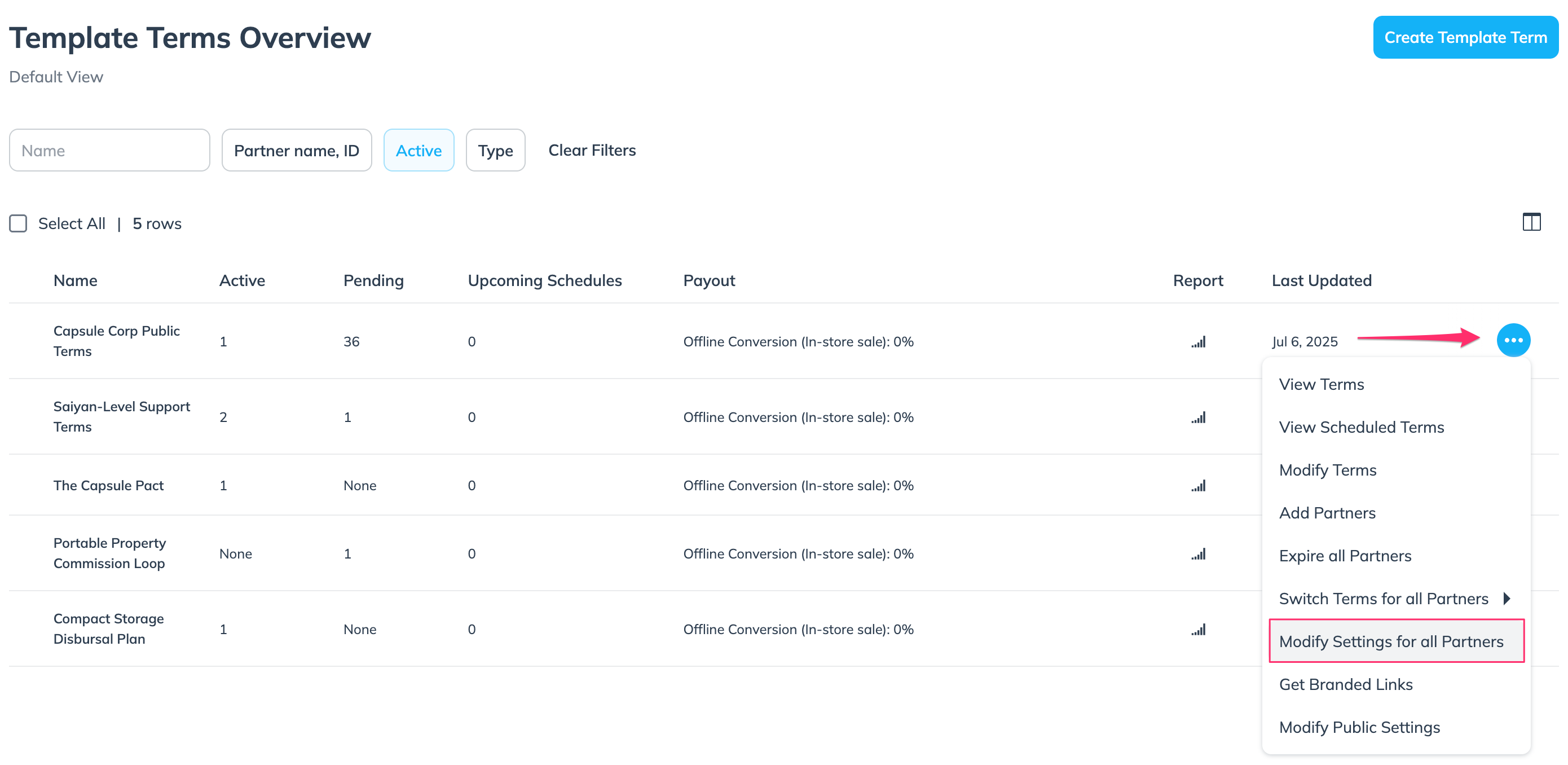Screen dimensions: 1568x765
Task: Open report chart for The Capsule Pact
Action: click(1198, 485)
